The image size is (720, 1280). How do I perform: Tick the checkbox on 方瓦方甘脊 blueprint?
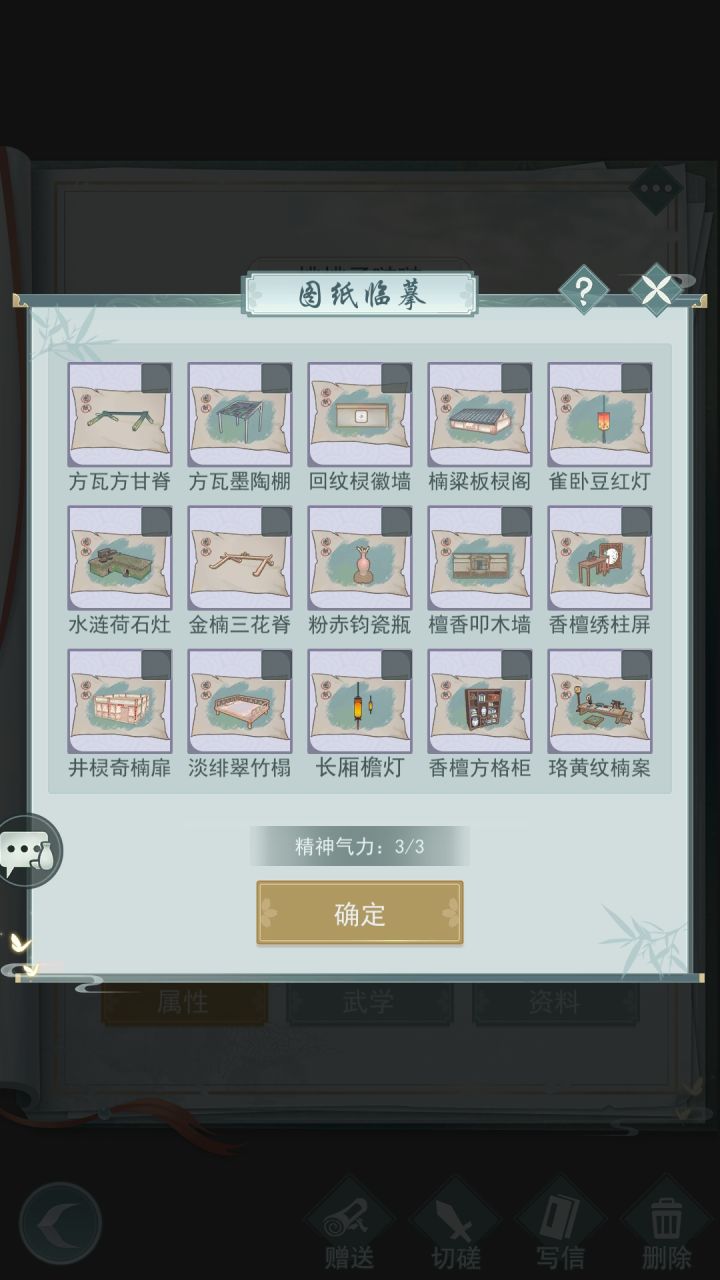click(x=156, y=378)
